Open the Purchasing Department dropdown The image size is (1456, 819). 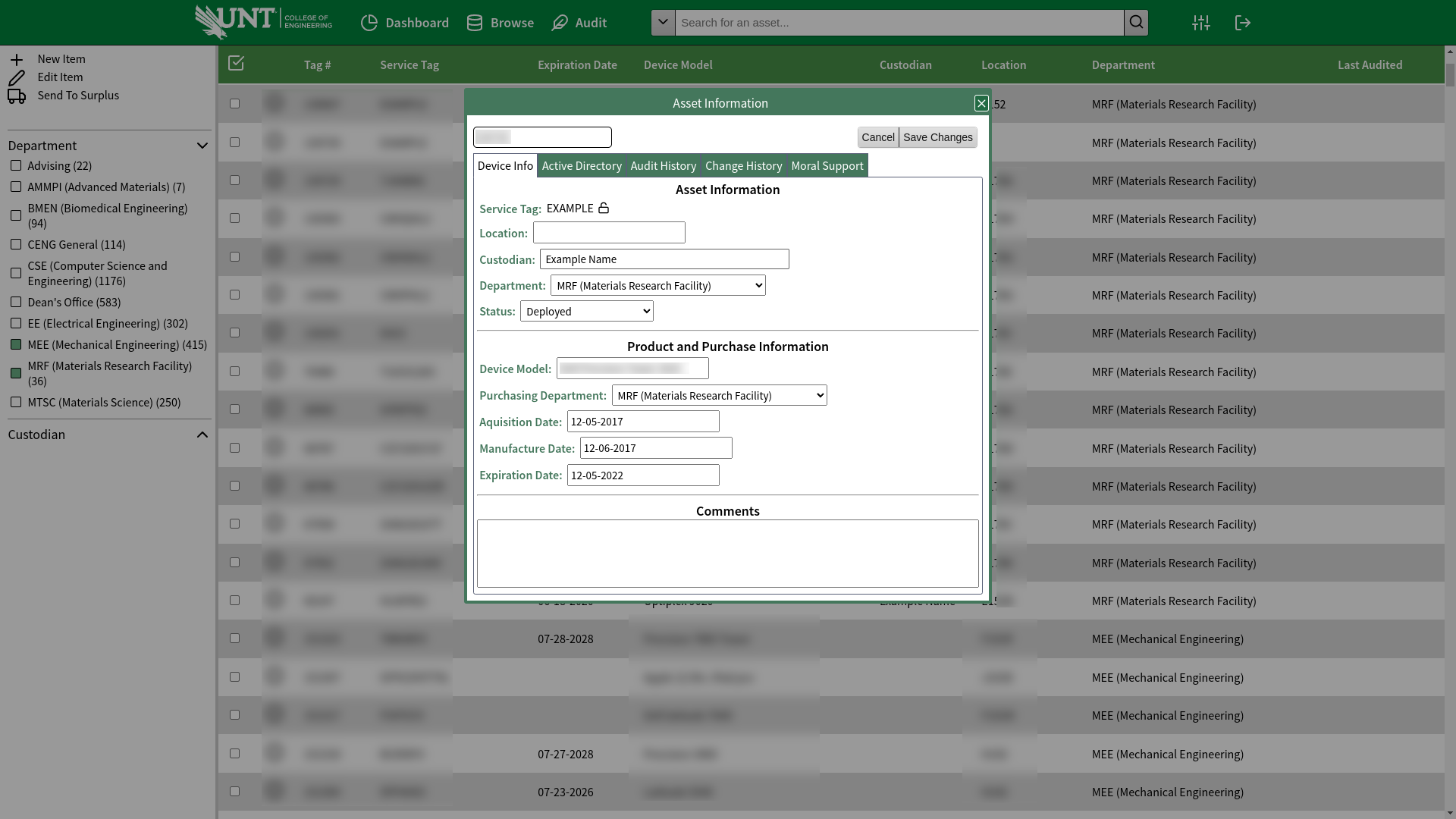720,395
